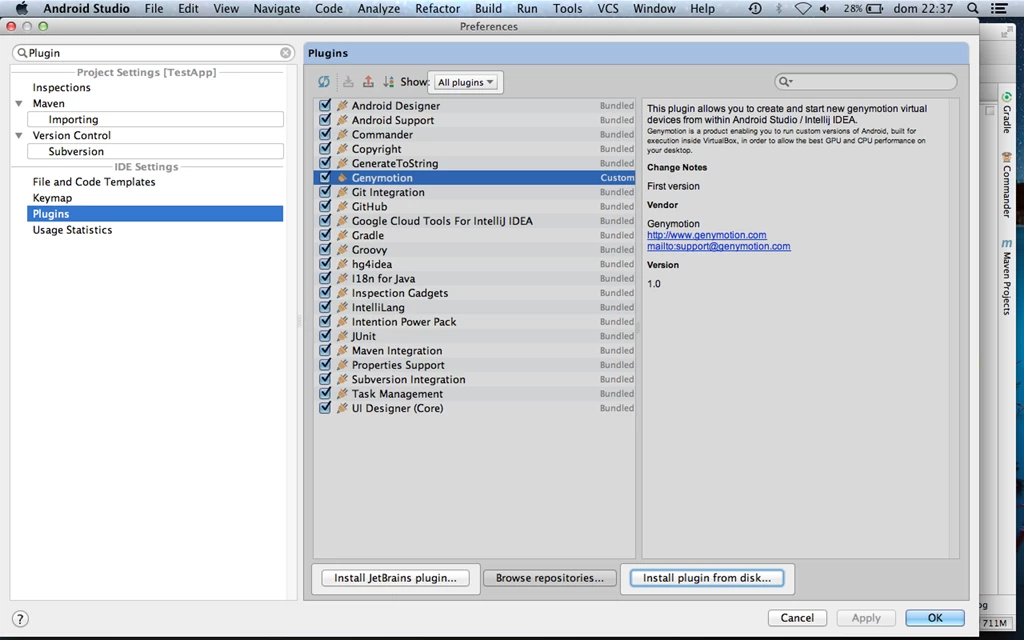1024x640 pixels.
Task: Select Usage Statistics setting
Action: pyautogui.click(x=72, y=230)
